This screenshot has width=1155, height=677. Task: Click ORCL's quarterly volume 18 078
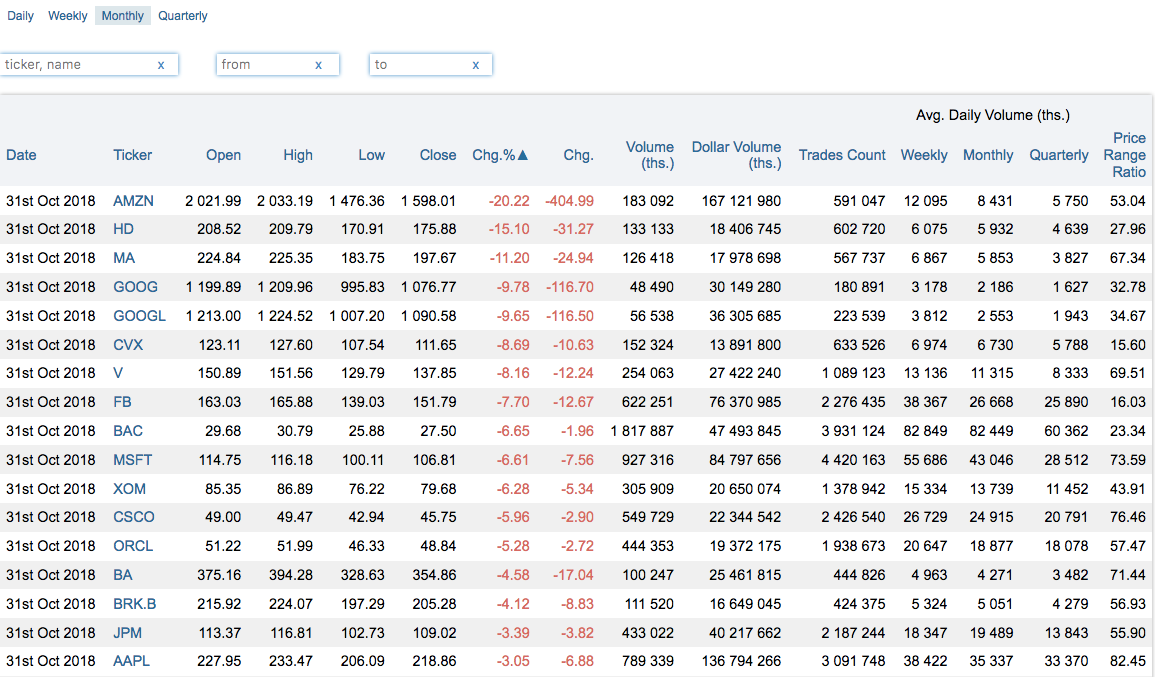[1067, 546]
